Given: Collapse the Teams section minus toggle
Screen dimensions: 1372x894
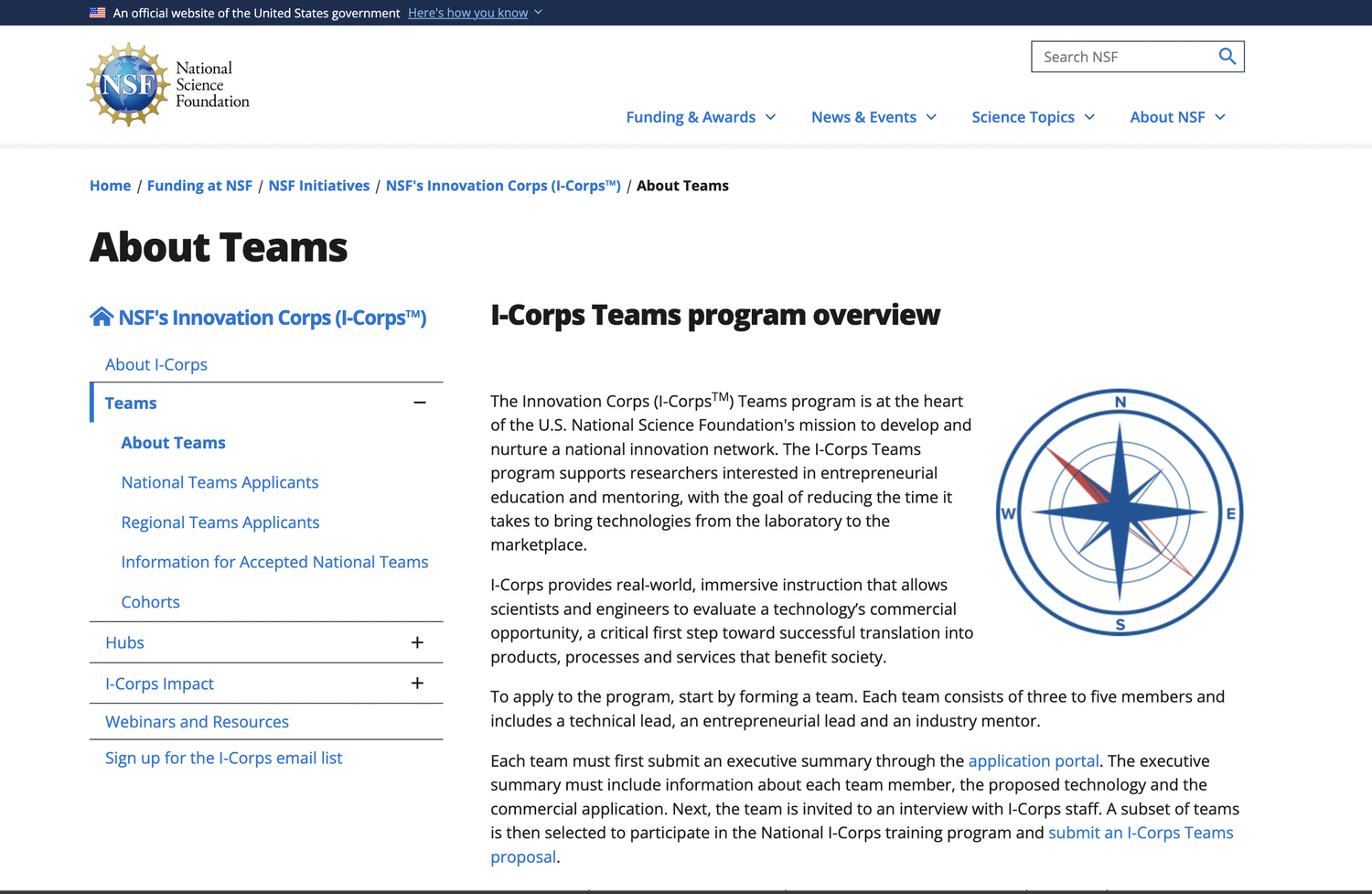Looking at the screenshot, I should pyautogui.click(x=420, y=403).
